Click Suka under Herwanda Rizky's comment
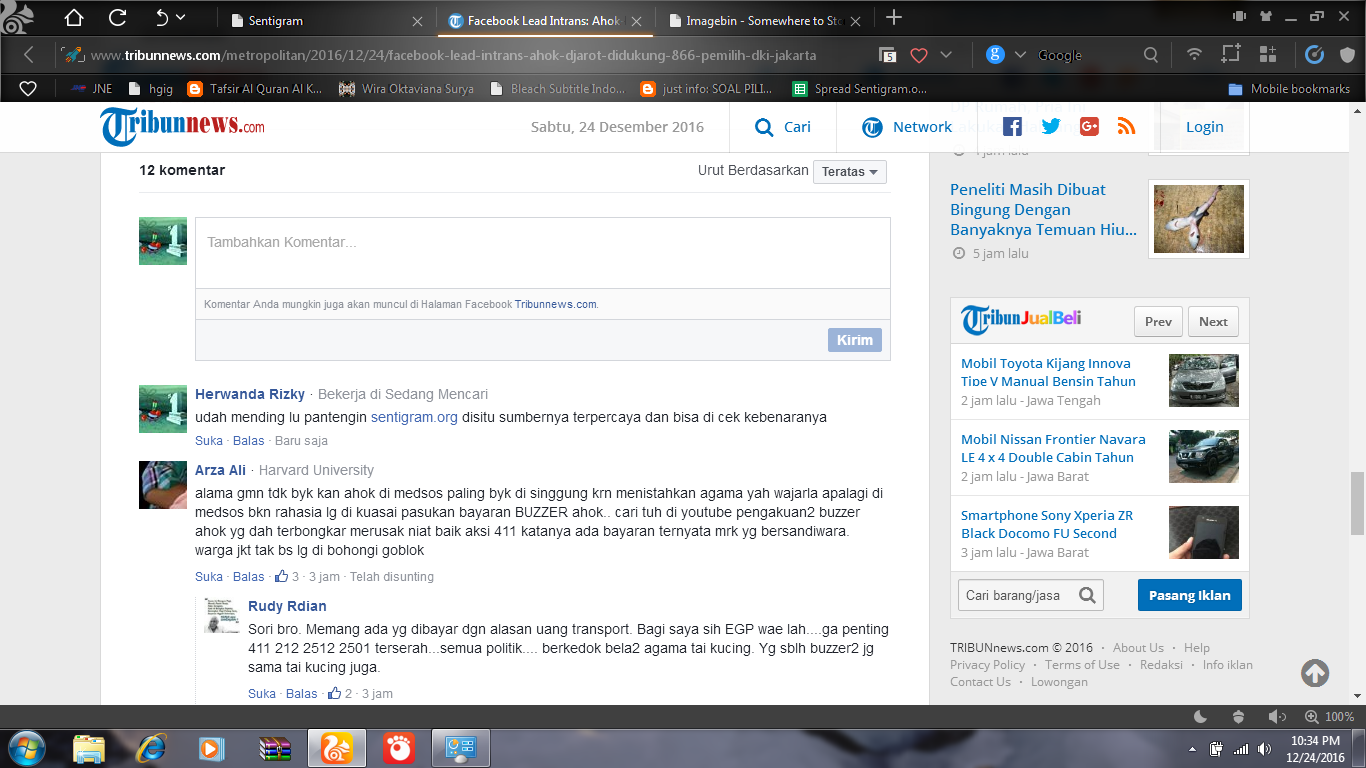This screenshot has height=768, width=1366. [x=209, y=440]
